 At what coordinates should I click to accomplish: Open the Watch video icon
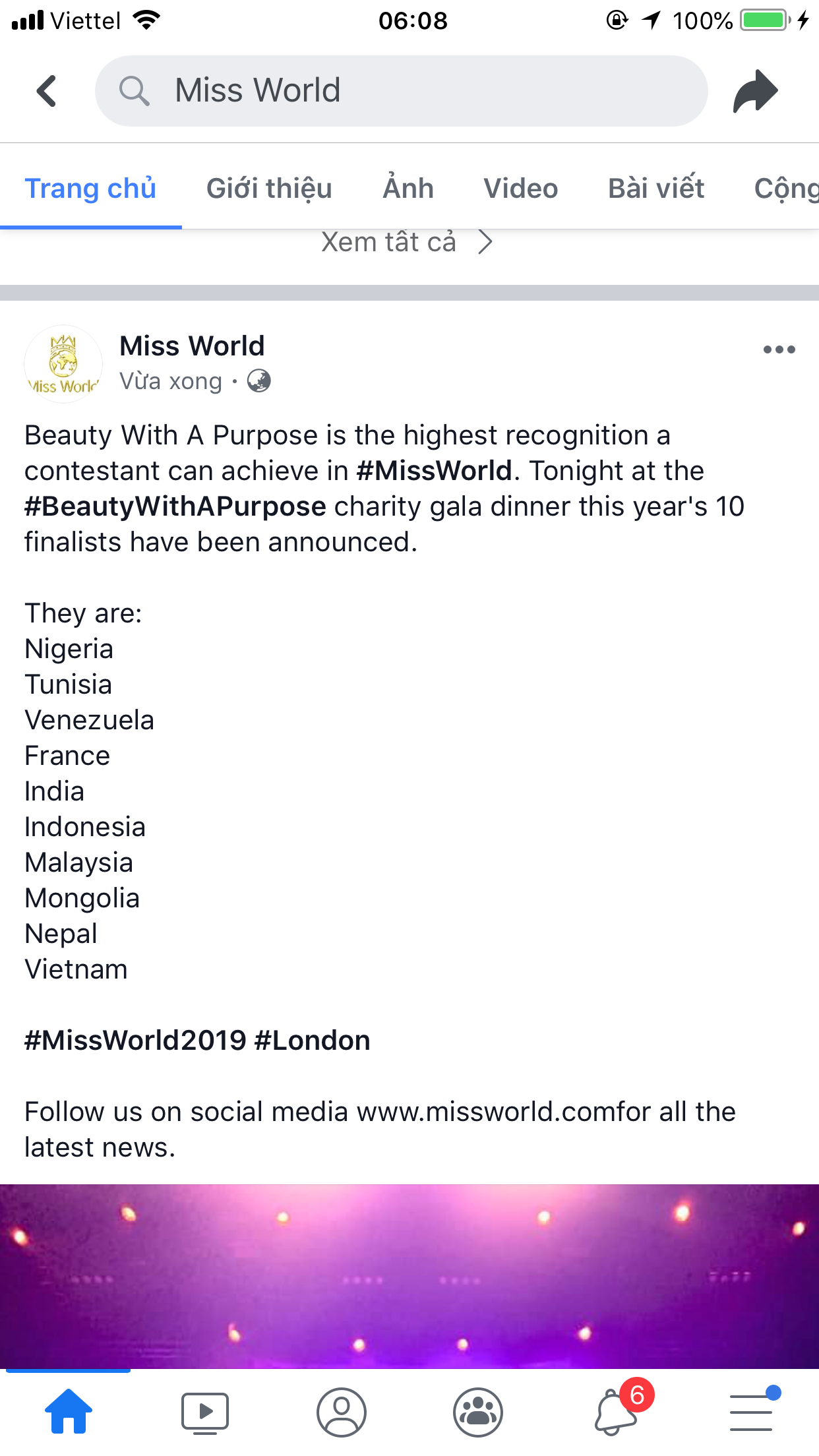205,1412
